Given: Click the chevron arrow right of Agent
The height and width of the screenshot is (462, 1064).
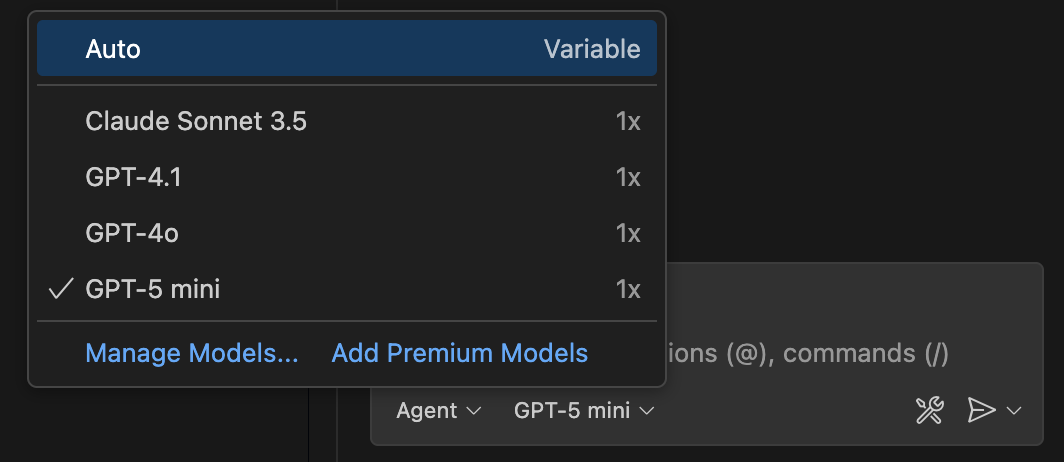Looking at the screenshot, I should (474, 411).
